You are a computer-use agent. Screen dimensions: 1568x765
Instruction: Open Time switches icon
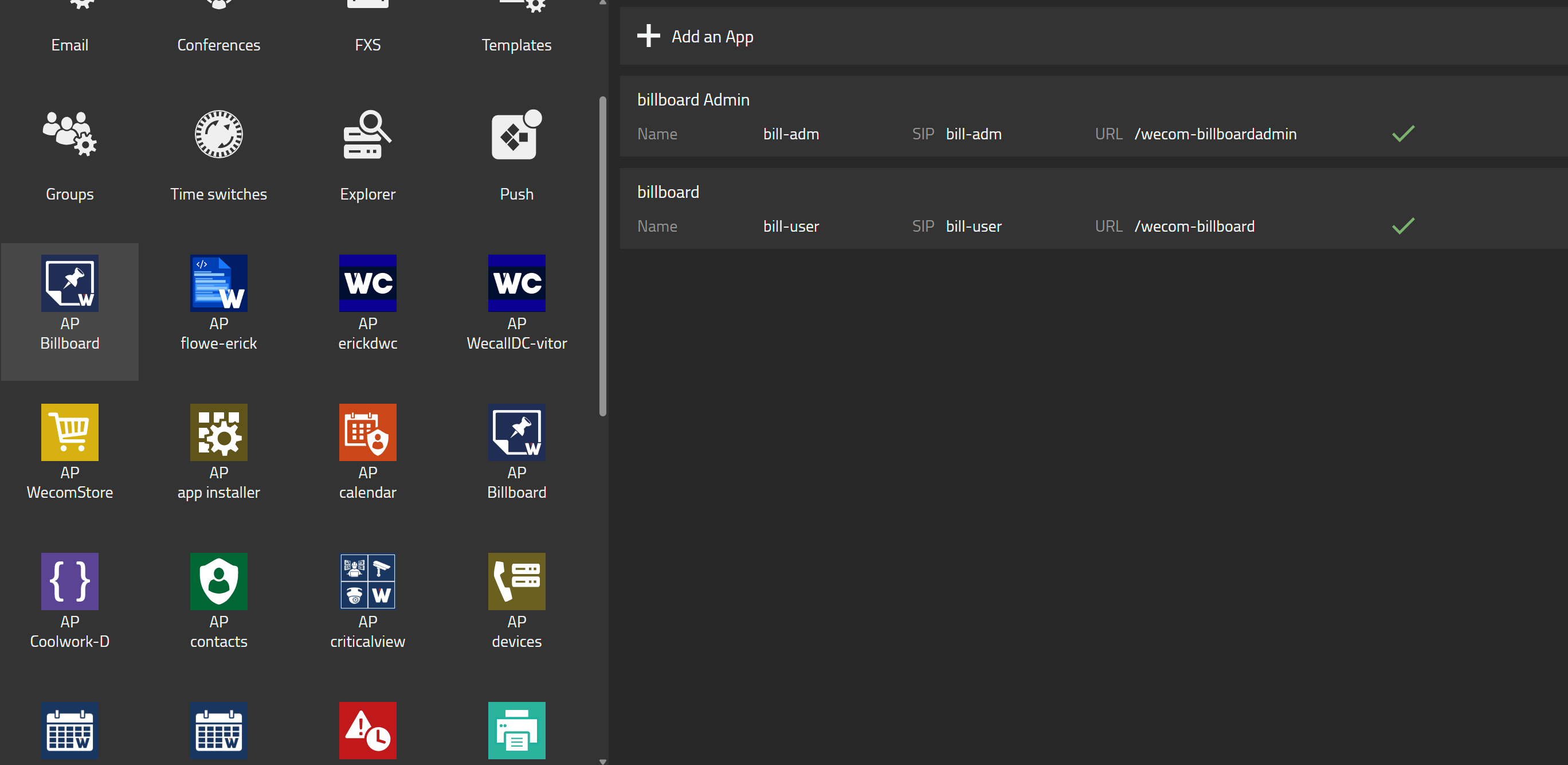coord(218,135)
